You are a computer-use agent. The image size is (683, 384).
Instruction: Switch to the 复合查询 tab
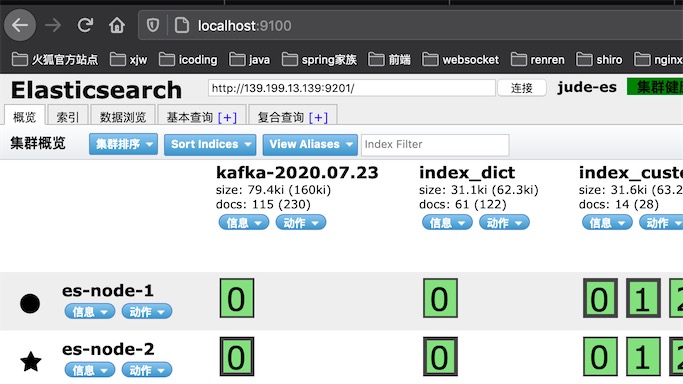pos(292,116)
